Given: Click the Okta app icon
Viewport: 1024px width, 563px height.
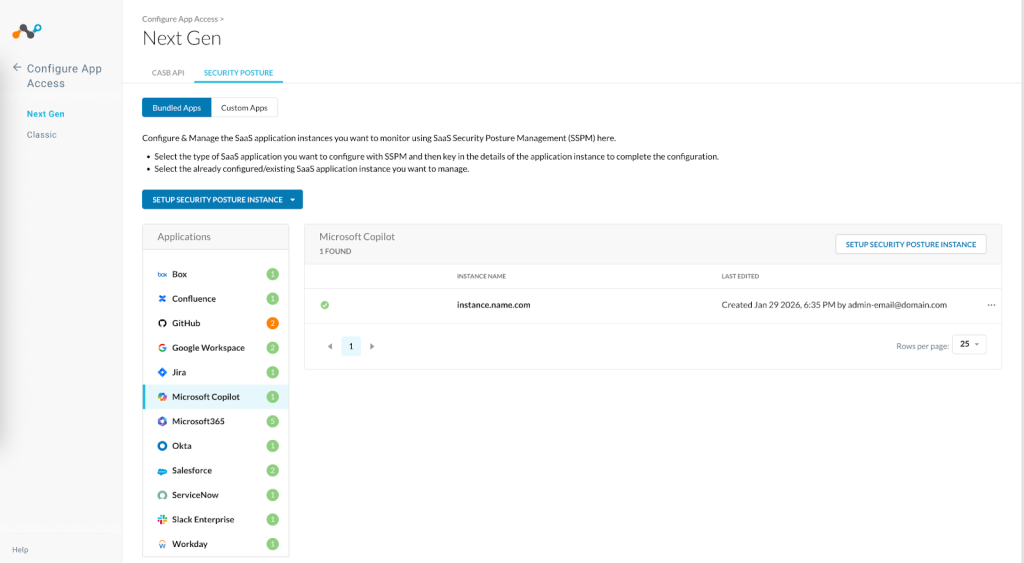Looking at the screenshot, I should click(x=162, y=445).
